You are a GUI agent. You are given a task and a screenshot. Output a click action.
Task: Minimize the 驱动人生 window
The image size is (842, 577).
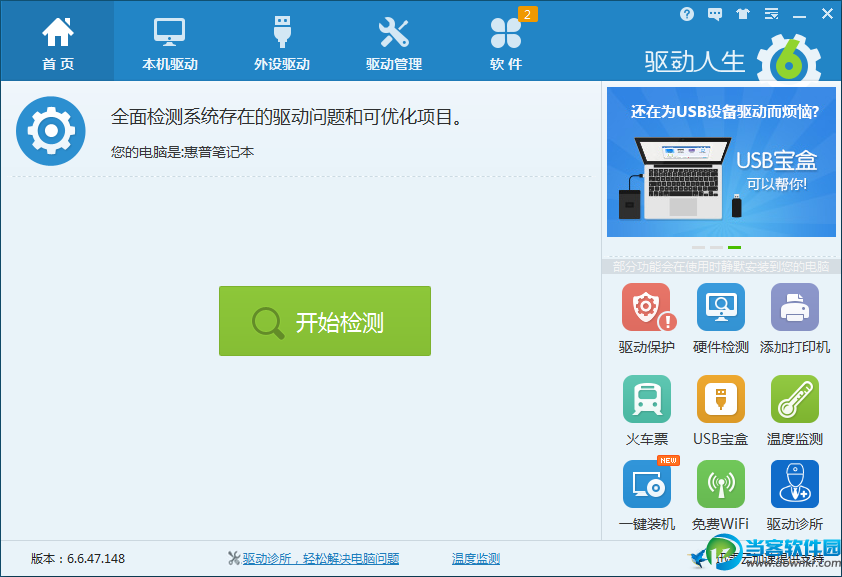[x=799, y=15]
